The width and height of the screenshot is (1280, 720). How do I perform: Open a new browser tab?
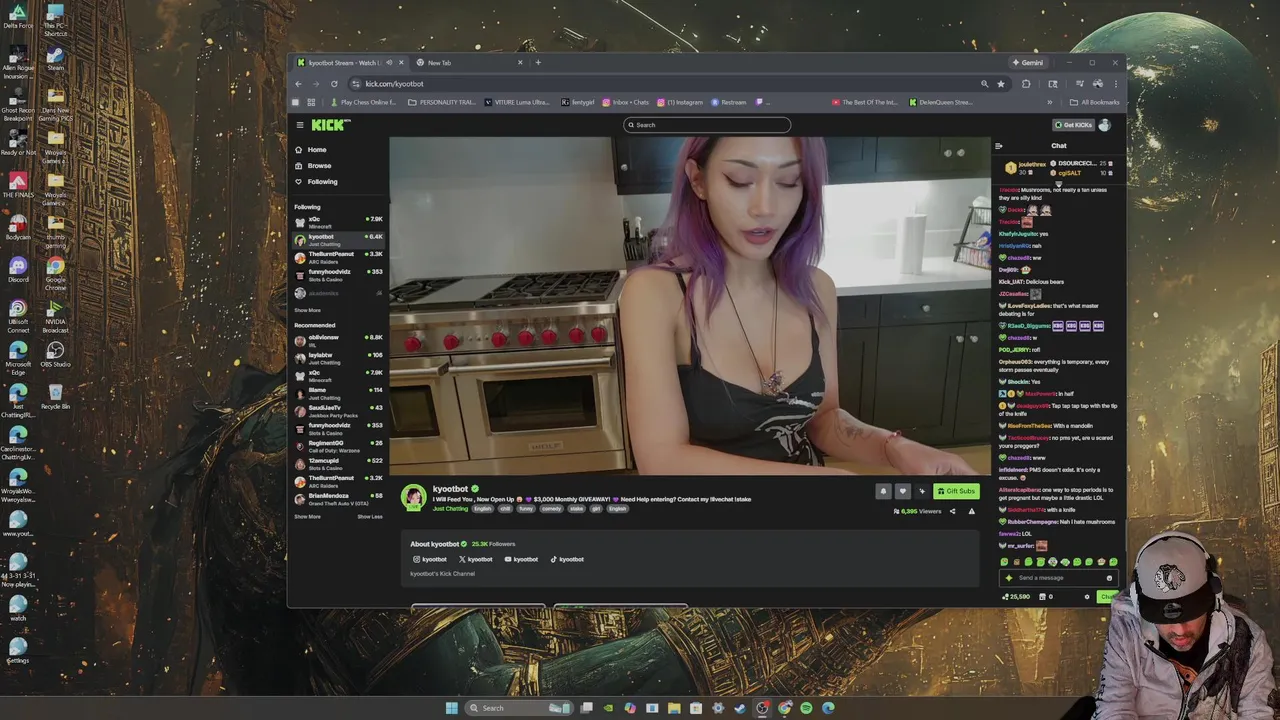[538, 62]
